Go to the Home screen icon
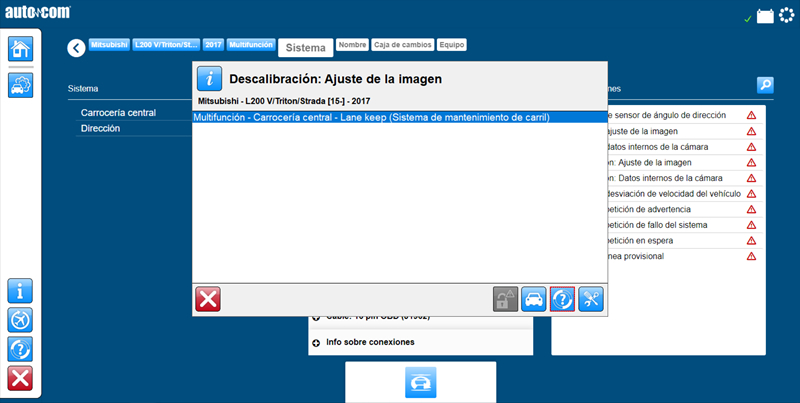The image size is (800, 403). 20,49
